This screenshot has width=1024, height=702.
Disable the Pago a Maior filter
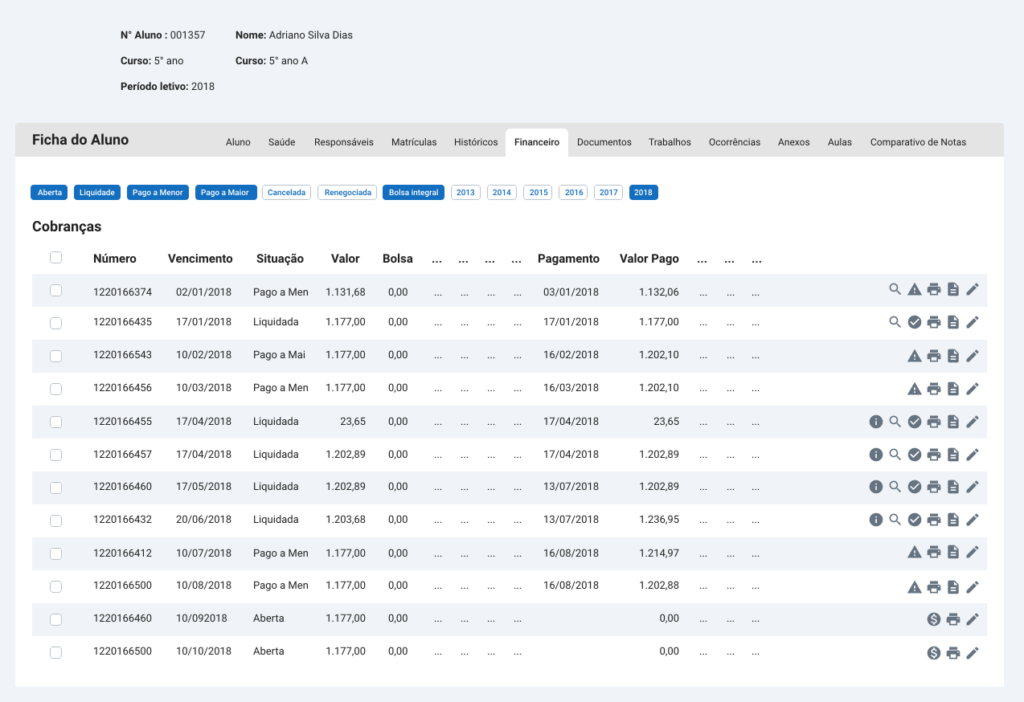[x=225, y=193]
